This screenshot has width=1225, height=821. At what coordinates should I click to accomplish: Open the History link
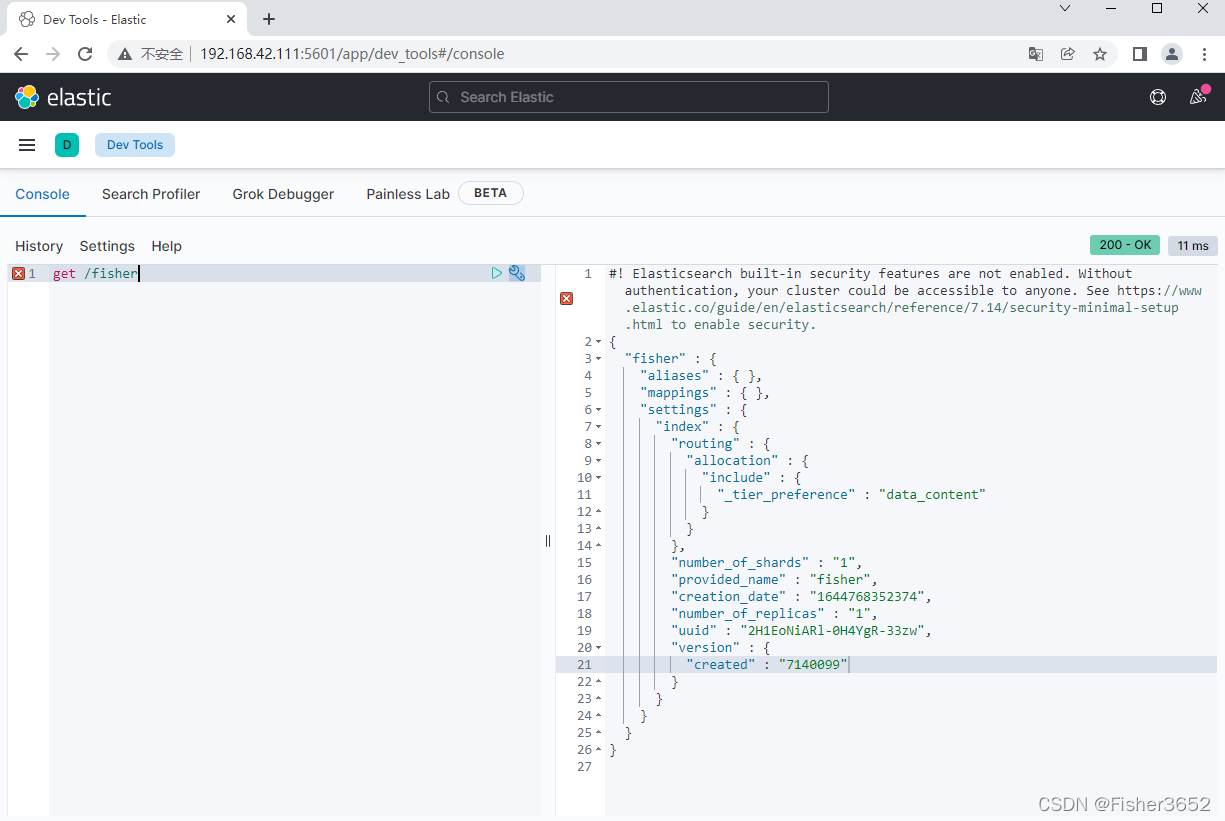pos(39,246)
